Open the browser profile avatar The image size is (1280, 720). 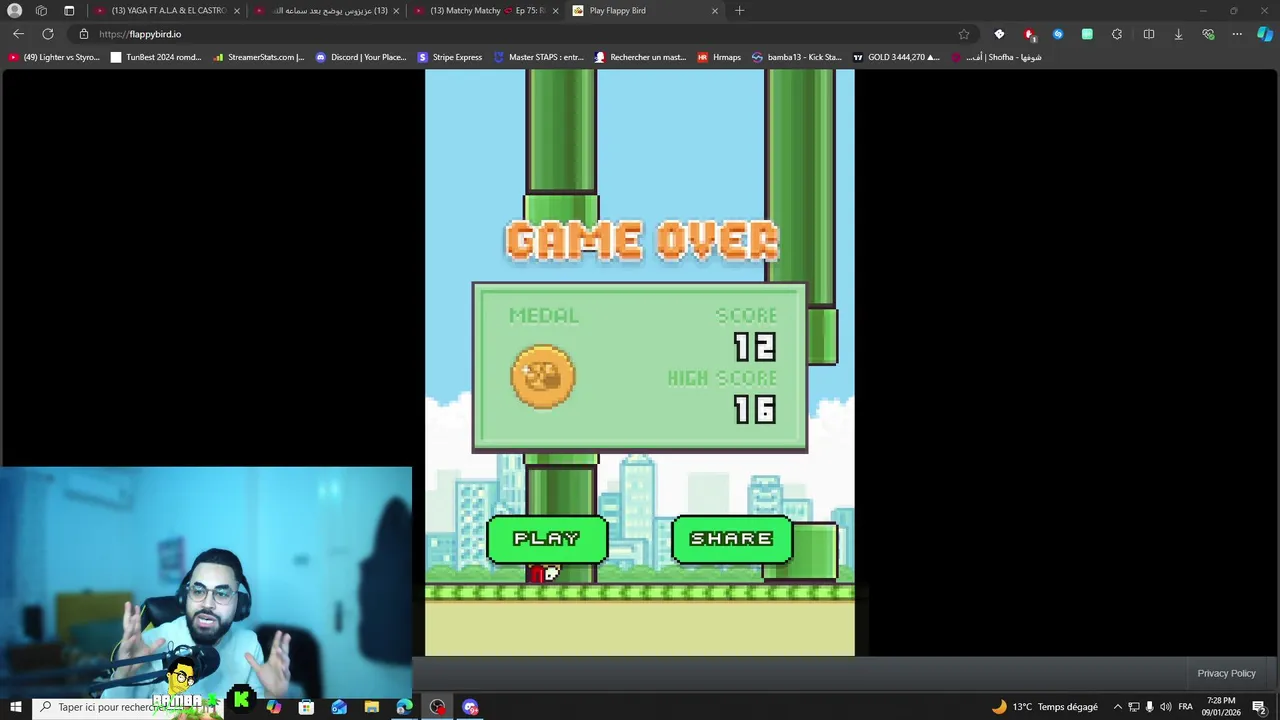pos(14,10)
